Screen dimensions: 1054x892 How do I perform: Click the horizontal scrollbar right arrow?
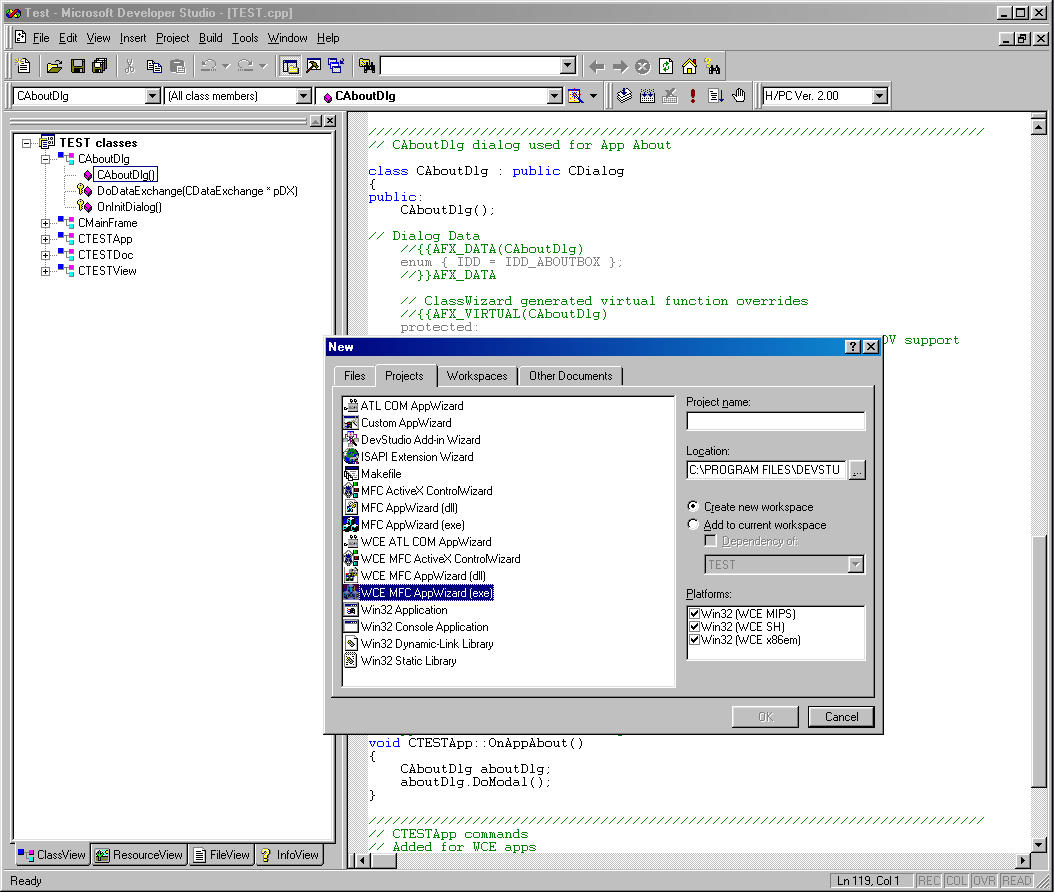point(1023,860)
